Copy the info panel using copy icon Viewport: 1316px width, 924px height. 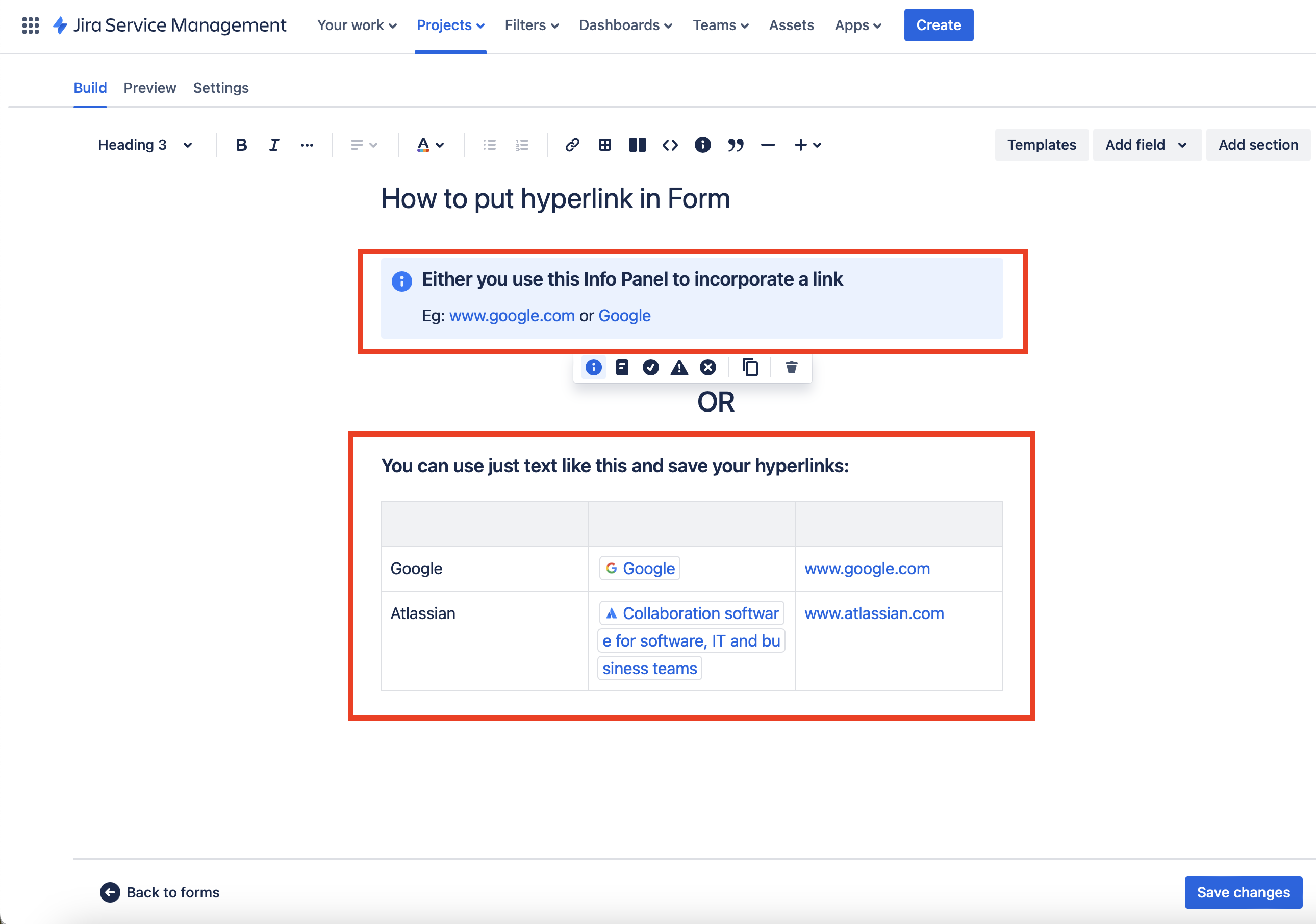click(x=750, y=367)
